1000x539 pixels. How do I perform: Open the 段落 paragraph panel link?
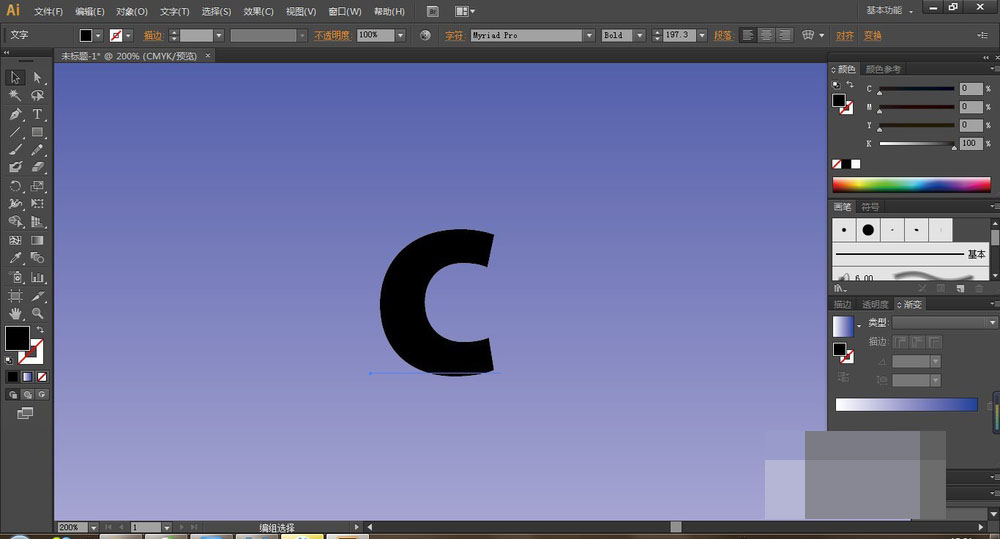pyautogui.click(x=723, y=36)
